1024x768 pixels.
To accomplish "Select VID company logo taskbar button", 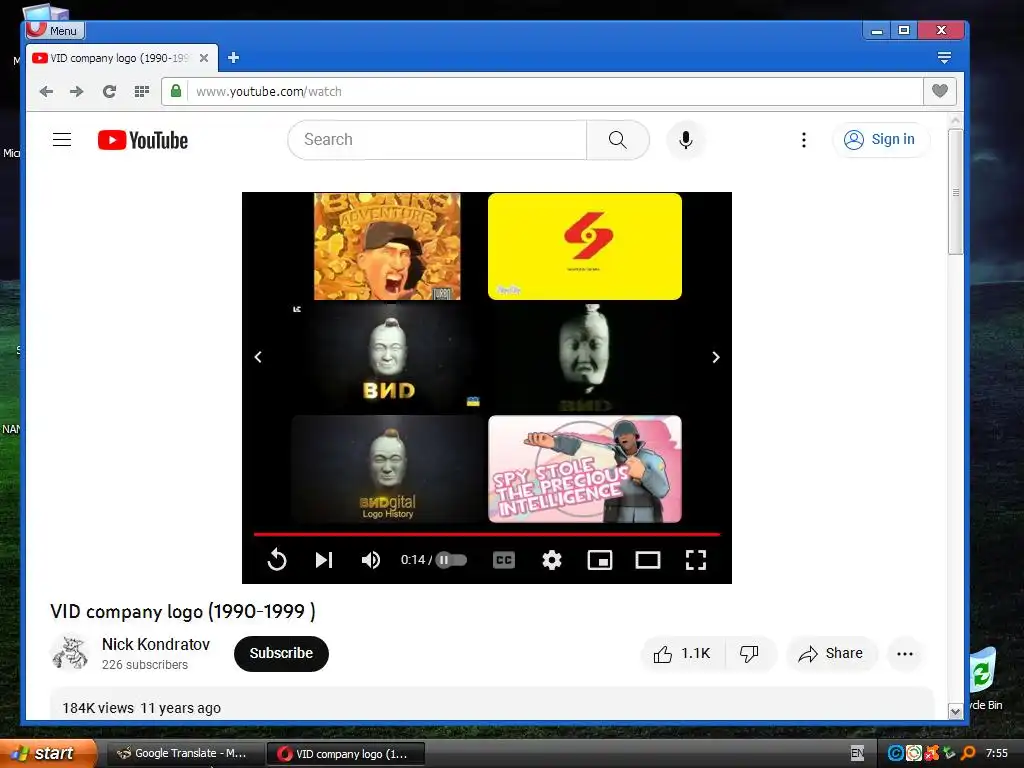I will click(x=346, y=754).
